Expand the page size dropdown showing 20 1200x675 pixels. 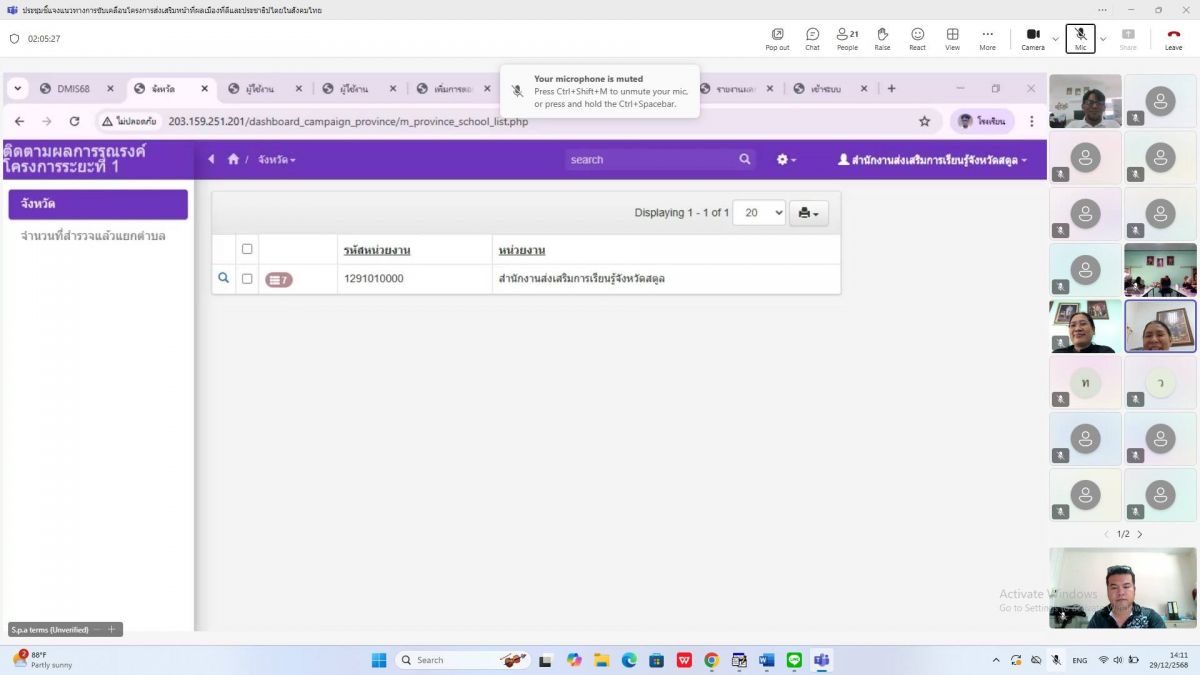758,213
